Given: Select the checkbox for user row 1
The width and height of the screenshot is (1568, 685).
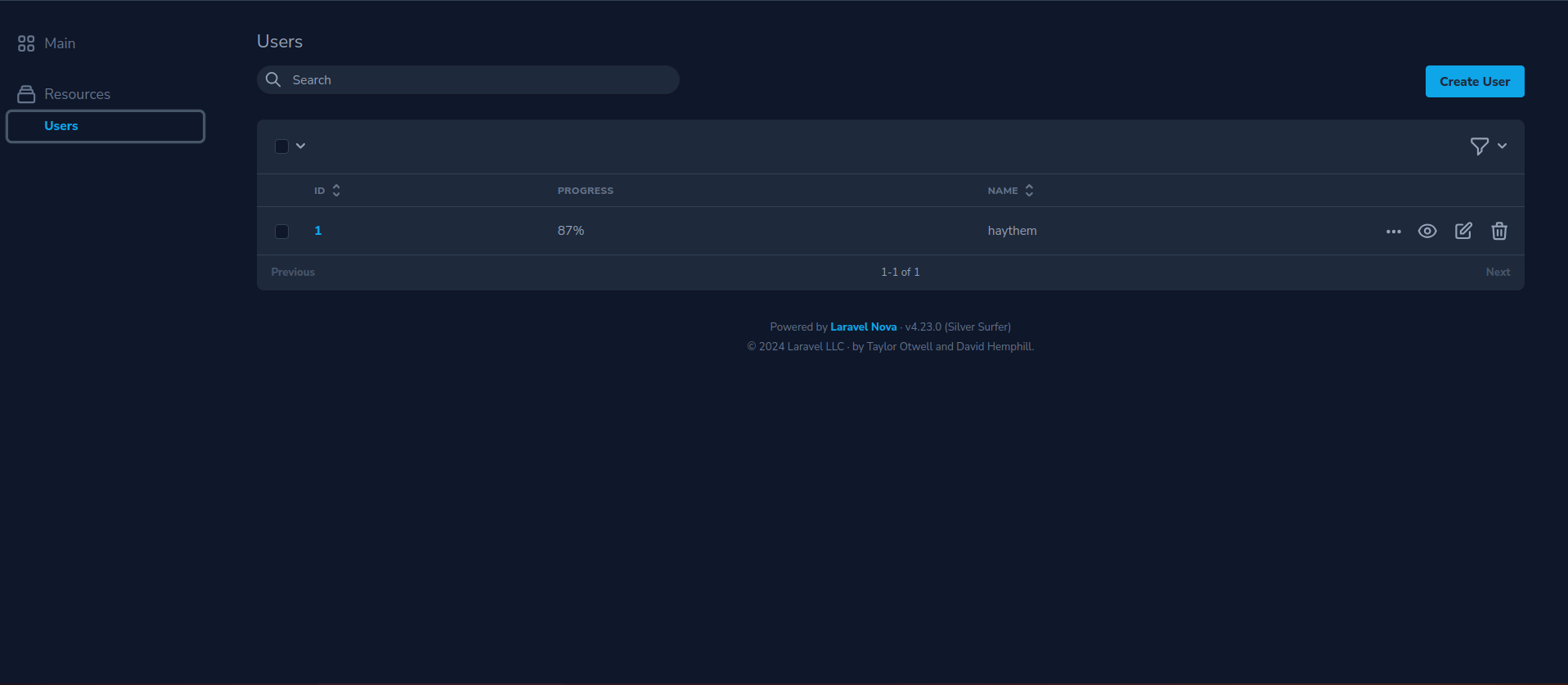Looking at the screenshot, I should (x=281, y=232).
